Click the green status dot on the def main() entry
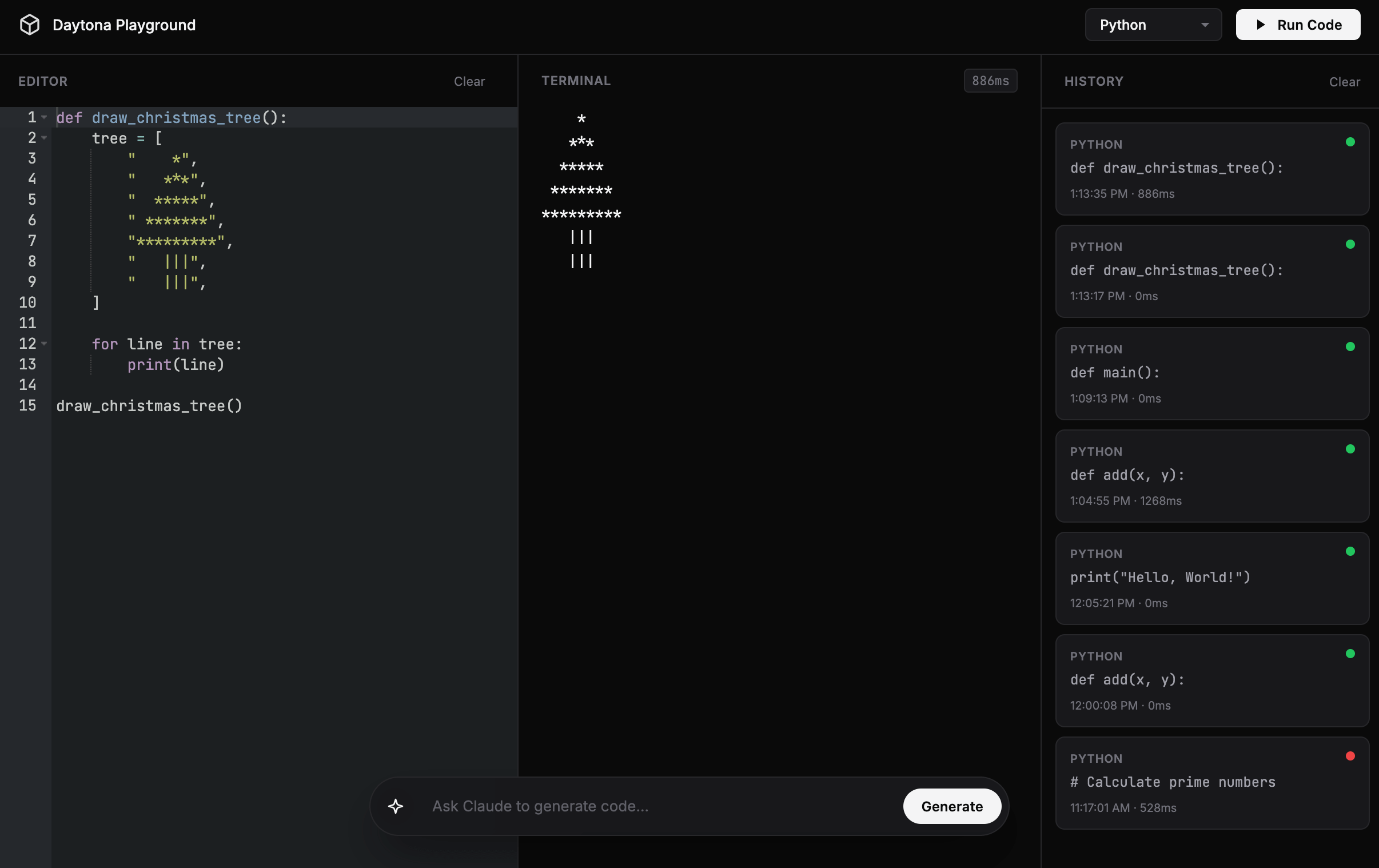1379x868 pixels. (x=1350, y=346)
